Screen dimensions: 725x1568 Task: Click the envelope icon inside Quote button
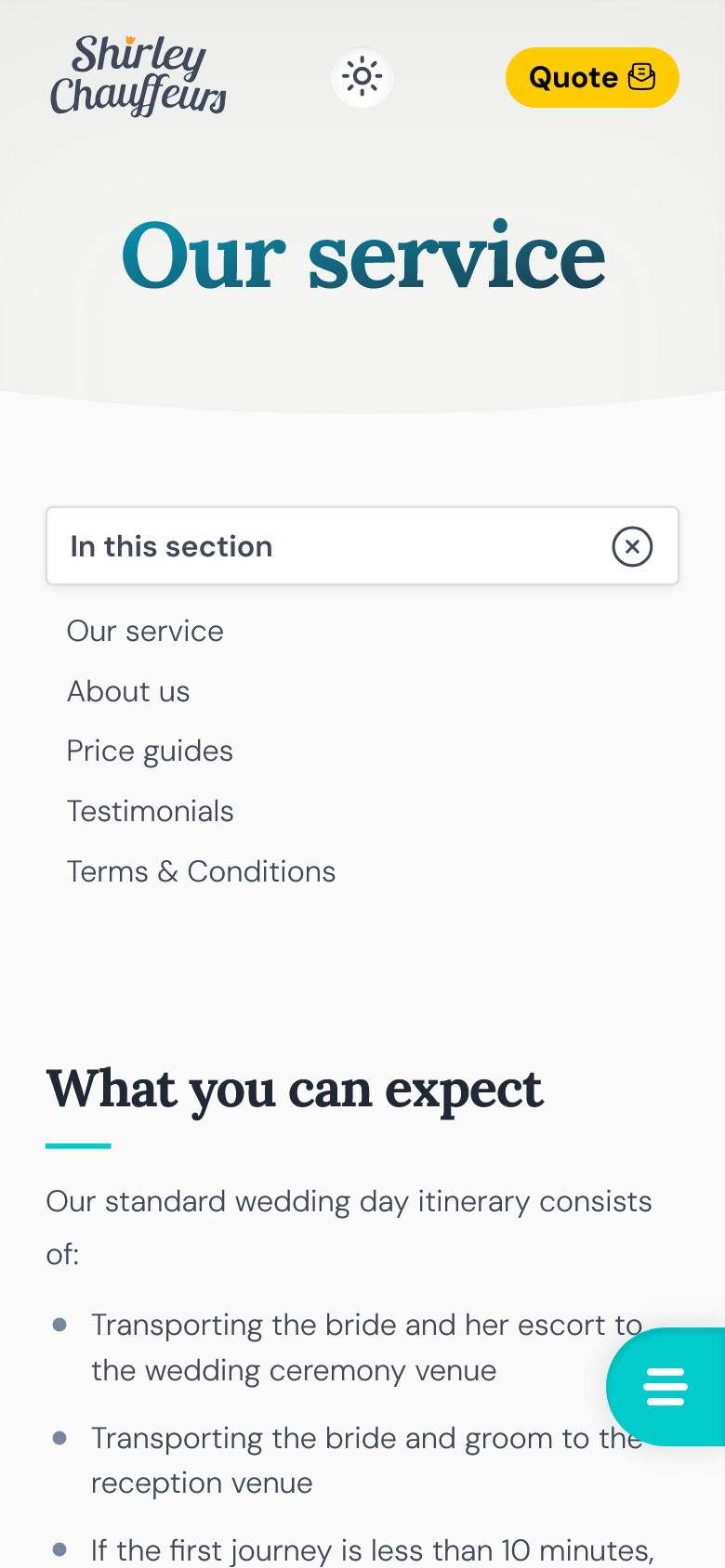[x=642, y=77]
